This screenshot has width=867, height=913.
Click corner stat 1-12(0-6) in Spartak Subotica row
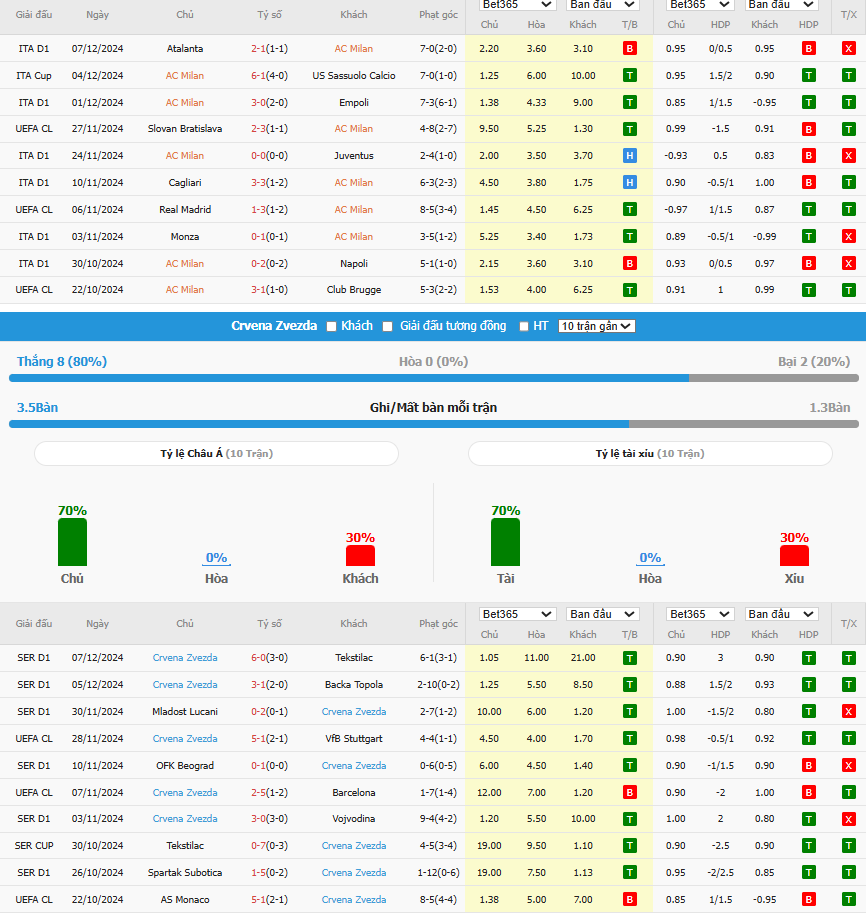(438, 873)
